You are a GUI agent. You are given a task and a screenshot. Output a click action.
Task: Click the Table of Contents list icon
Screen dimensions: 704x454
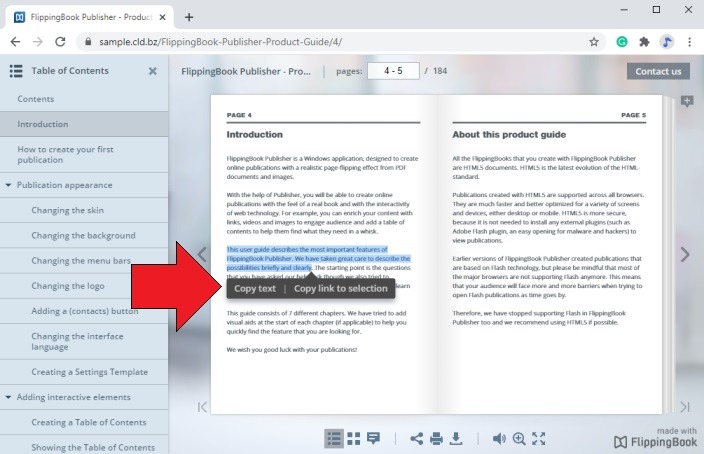tap(16, 71)
